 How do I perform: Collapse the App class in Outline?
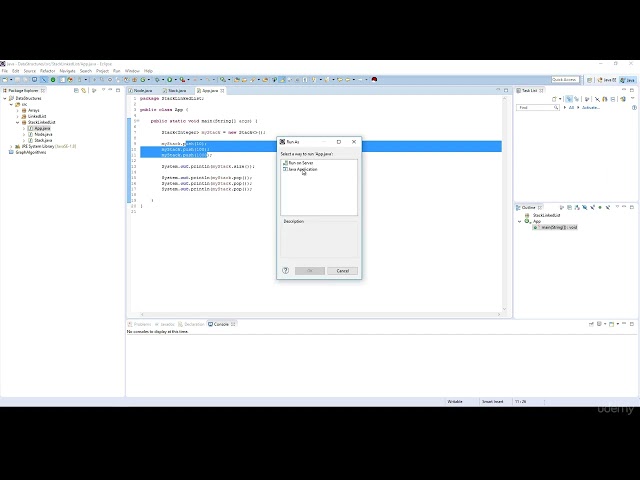(520, 221)
